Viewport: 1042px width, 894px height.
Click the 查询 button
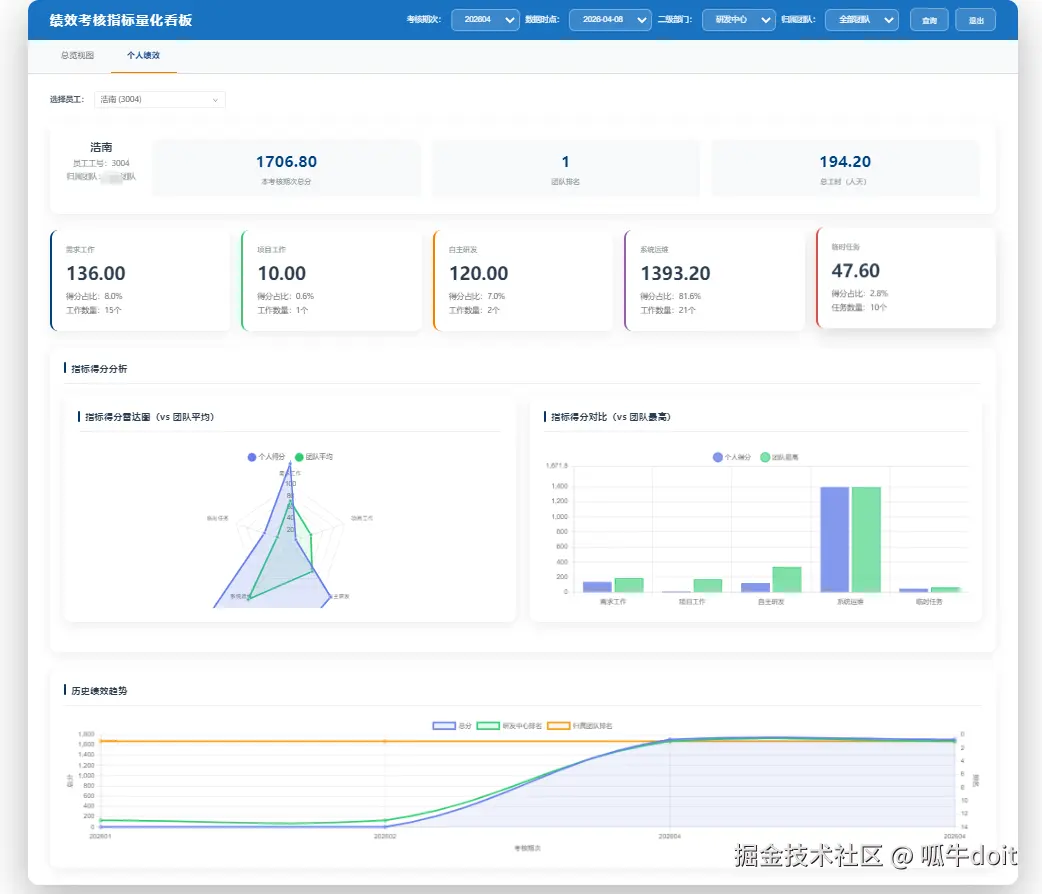pyautogui.click(x=929, y=20)
